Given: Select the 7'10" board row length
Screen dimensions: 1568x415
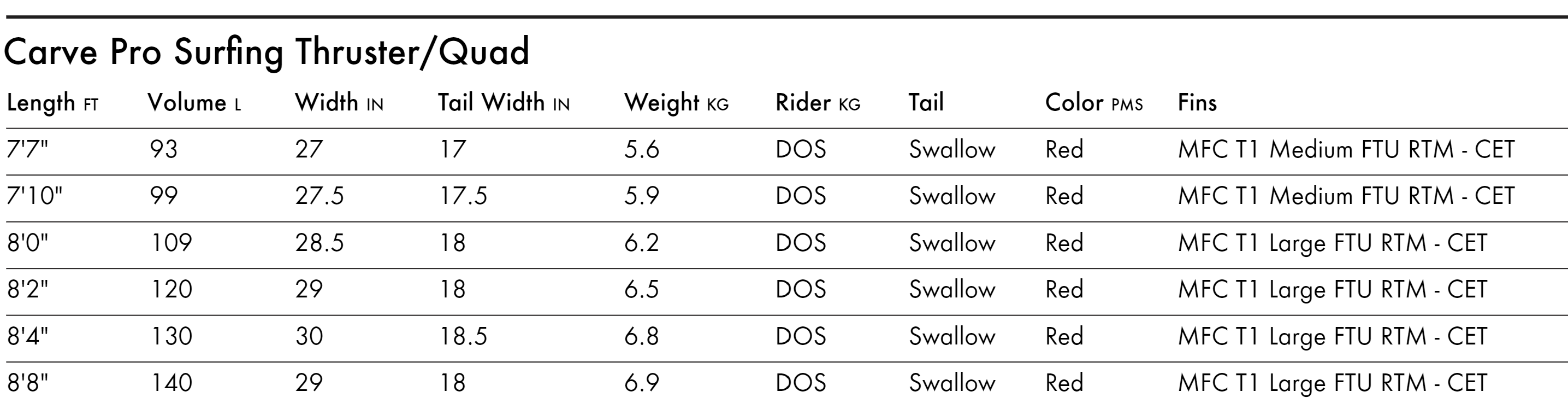Looking at the screenshot, I should 35,196.
